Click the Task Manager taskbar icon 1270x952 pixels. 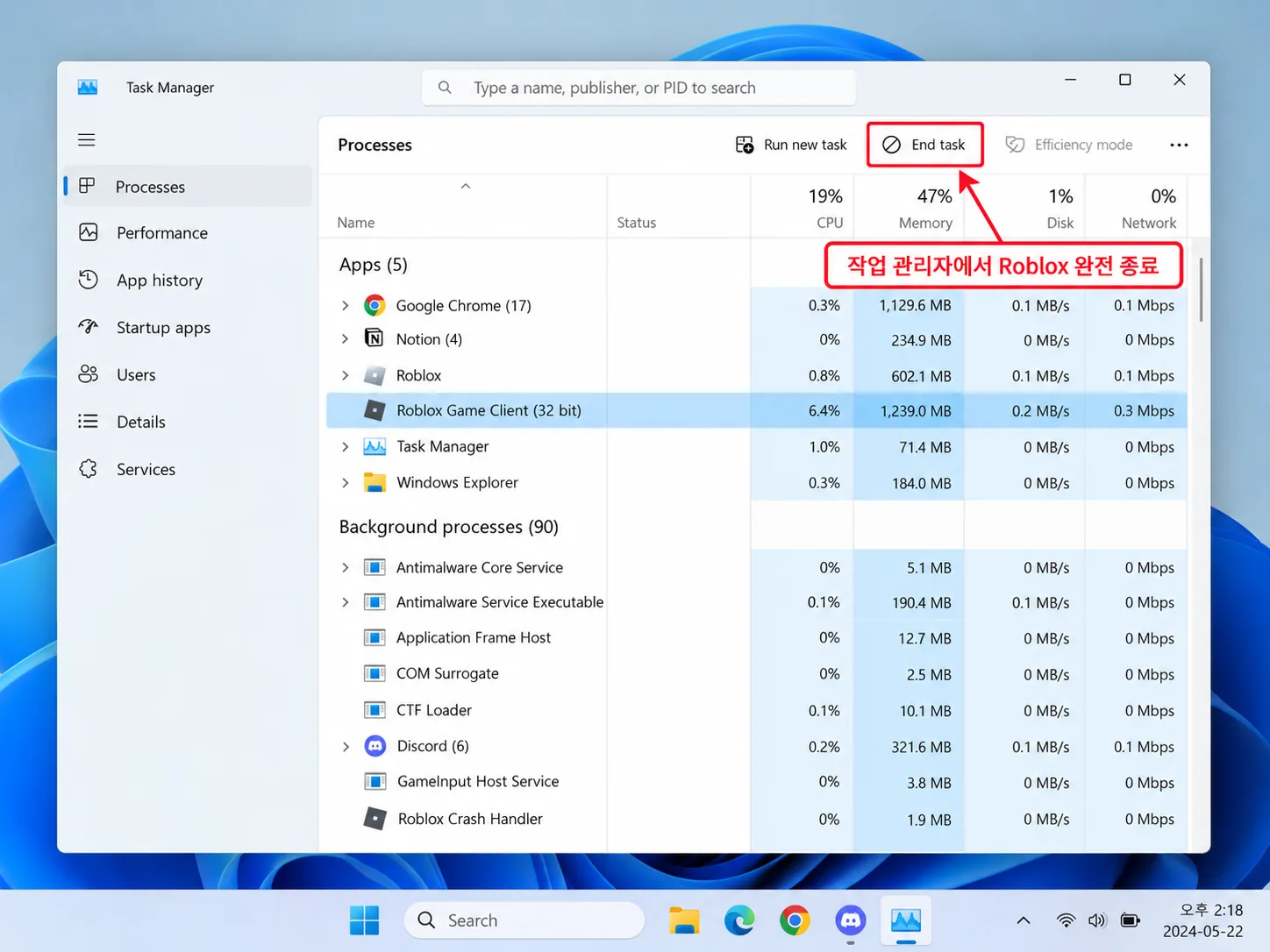click(x=906, y=920)
